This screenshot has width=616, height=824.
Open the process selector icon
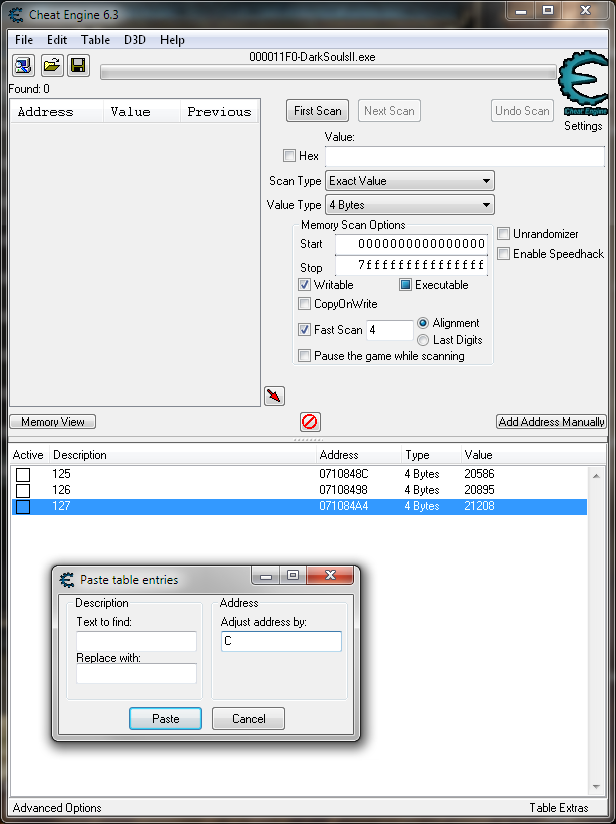(24, 66)
